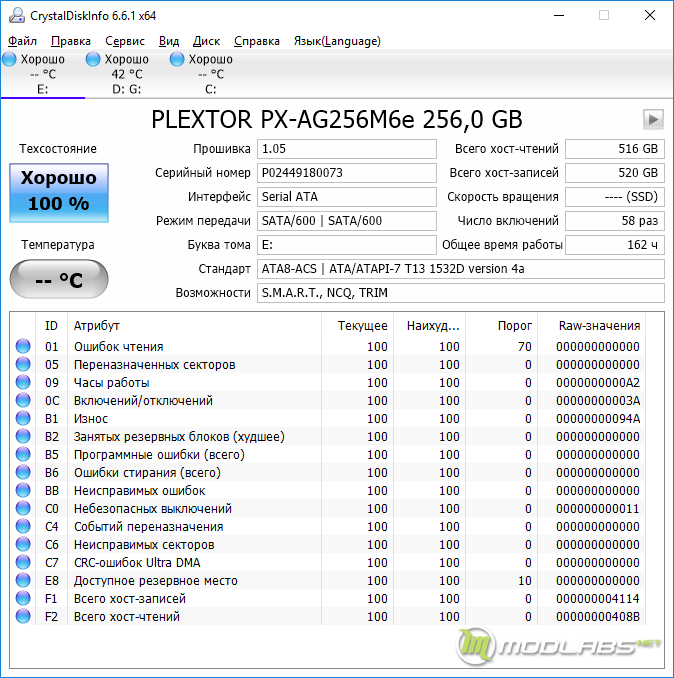Click status icon for F2 Всего хост-чтений
674x678 pixels.
coord(23,617)
